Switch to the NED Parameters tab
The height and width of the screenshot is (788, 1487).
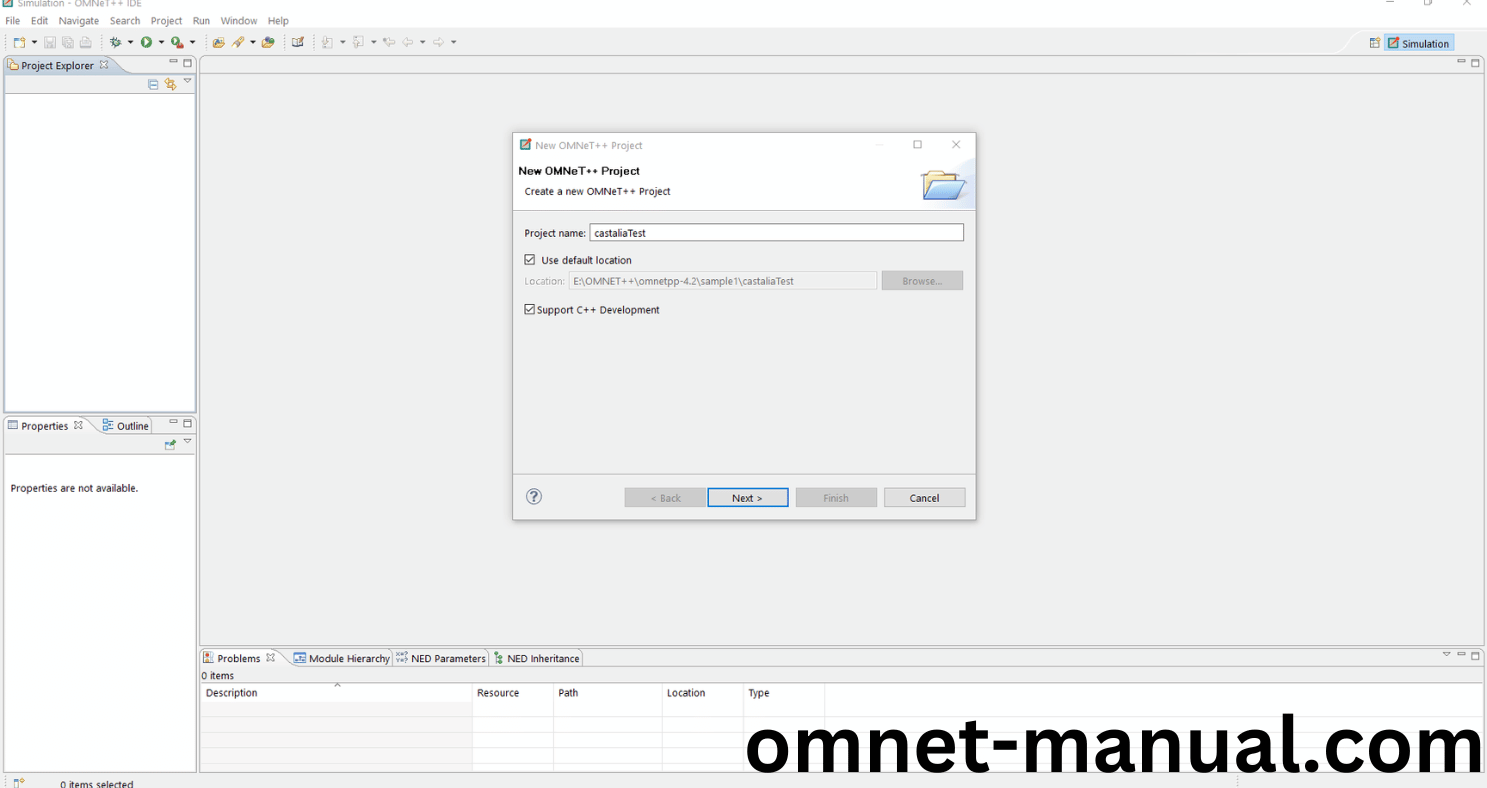pyautogui.click(x=440, y=658)
